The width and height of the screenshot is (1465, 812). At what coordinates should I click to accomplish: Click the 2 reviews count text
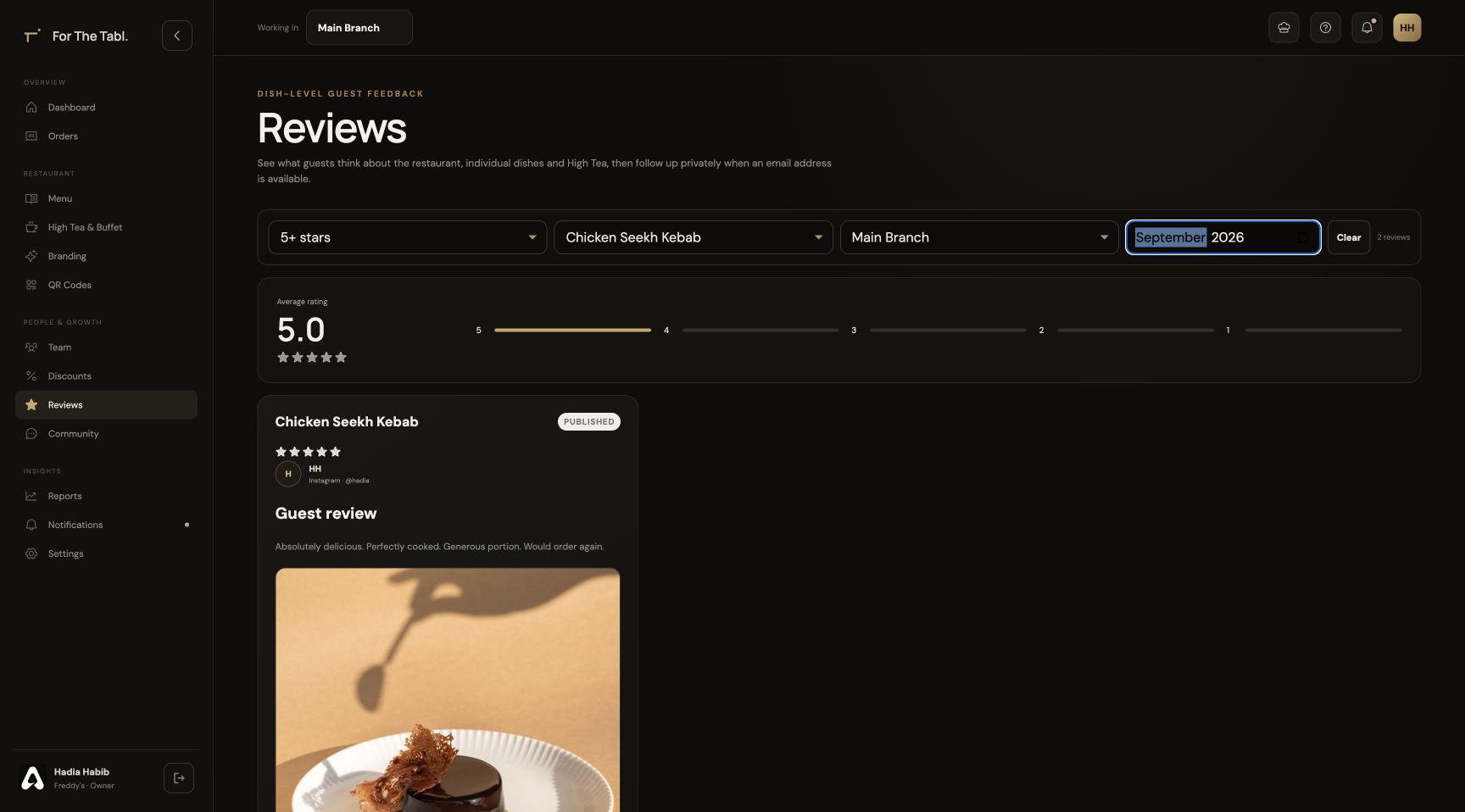coord(1393,237)
